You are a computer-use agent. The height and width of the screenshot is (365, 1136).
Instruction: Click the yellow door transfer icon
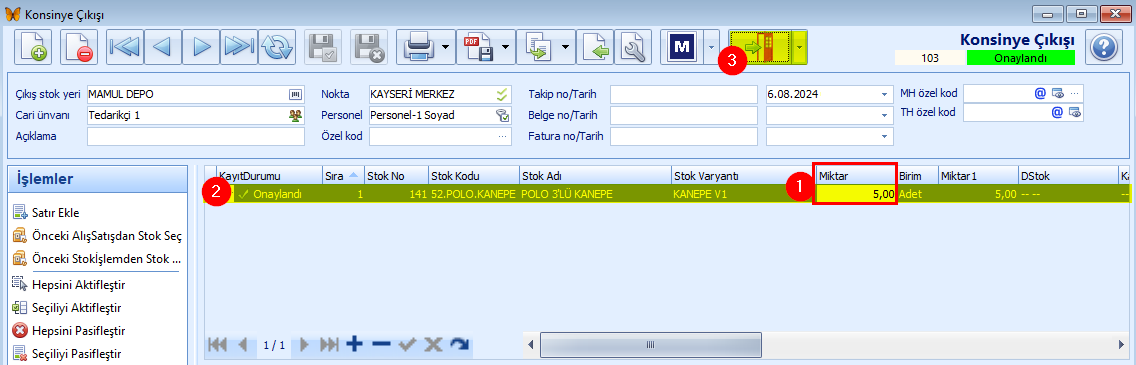[x=761, y=48]
